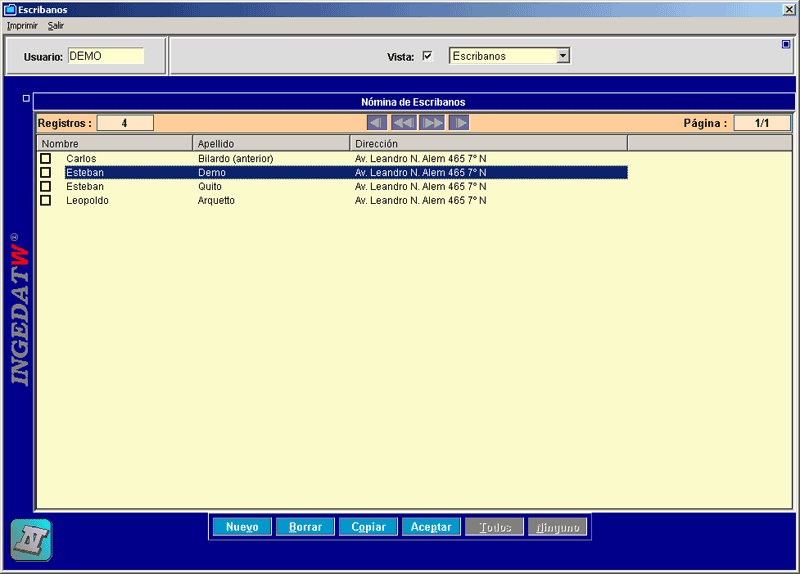
Task: Select the surname Quito
Action: pos(210,186)
